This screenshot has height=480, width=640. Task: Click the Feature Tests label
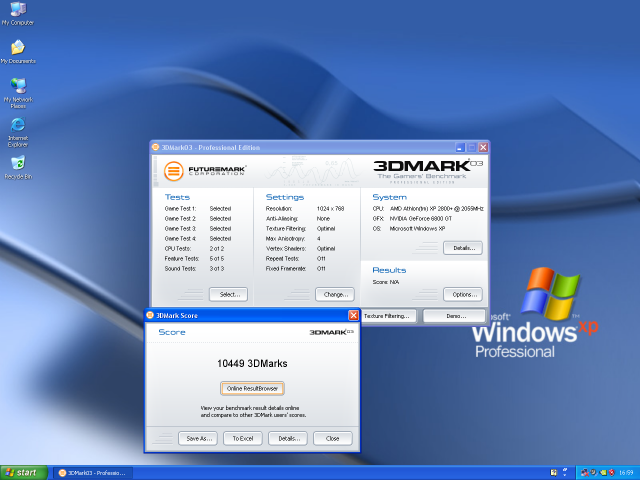182,258
